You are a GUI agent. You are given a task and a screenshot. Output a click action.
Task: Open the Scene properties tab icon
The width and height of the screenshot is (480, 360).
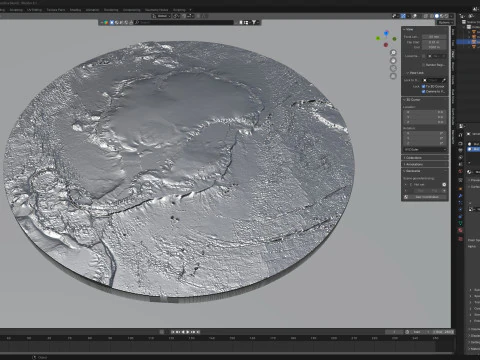click(x=461, y=164)
